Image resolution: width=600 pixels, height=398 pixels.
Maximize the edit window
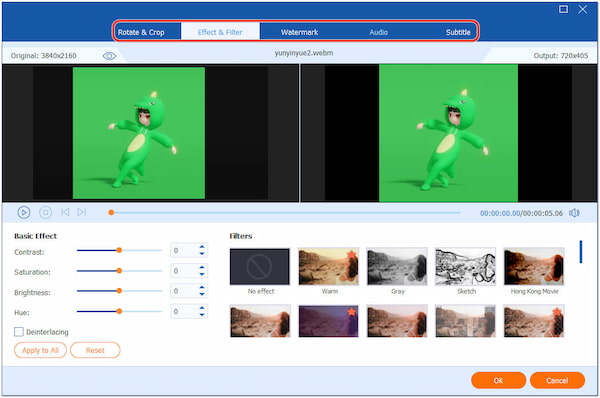pos(563,9)
